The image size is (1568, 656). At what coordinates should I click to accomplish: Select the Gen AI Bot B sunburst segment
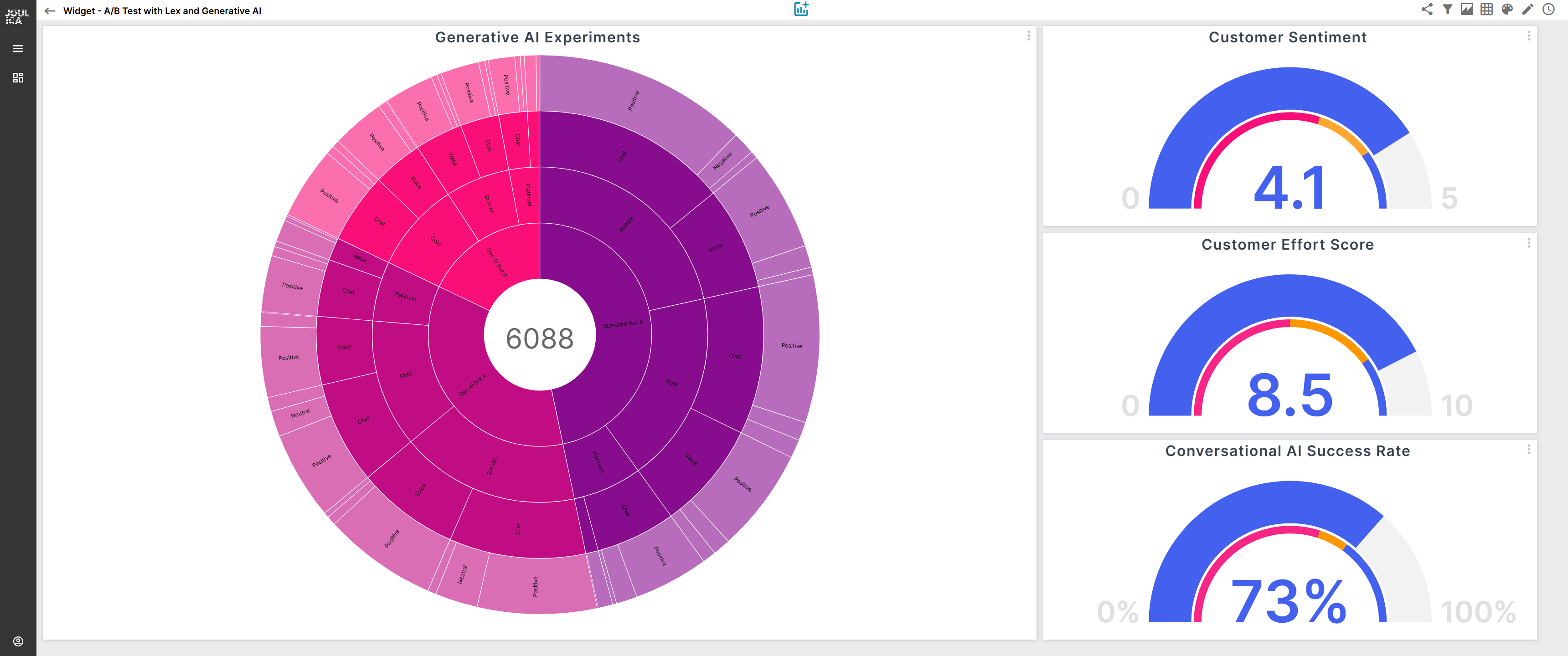tap(497, 262)
